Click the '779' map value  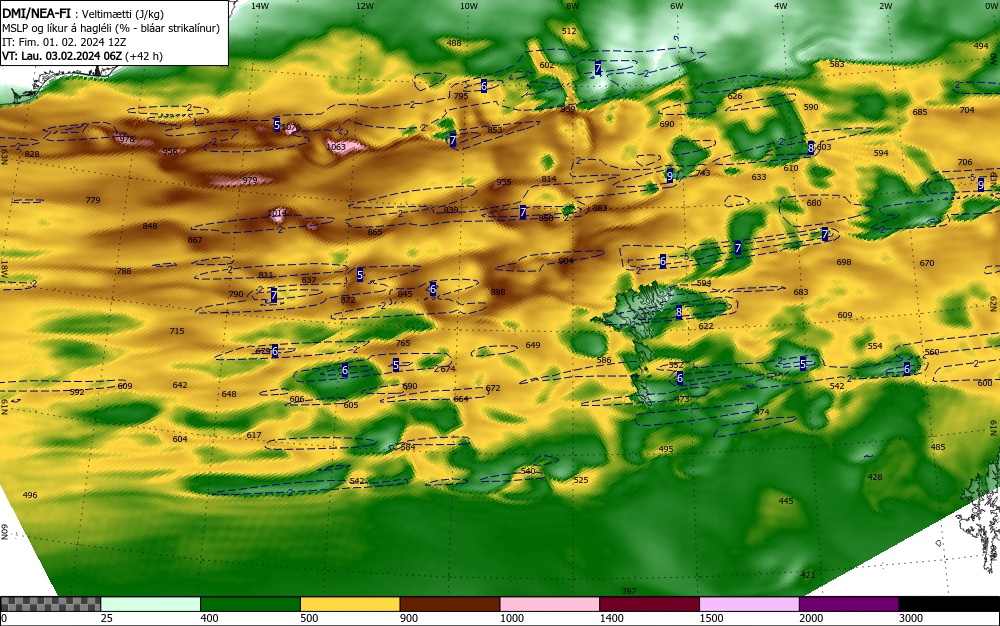point(93,200)
